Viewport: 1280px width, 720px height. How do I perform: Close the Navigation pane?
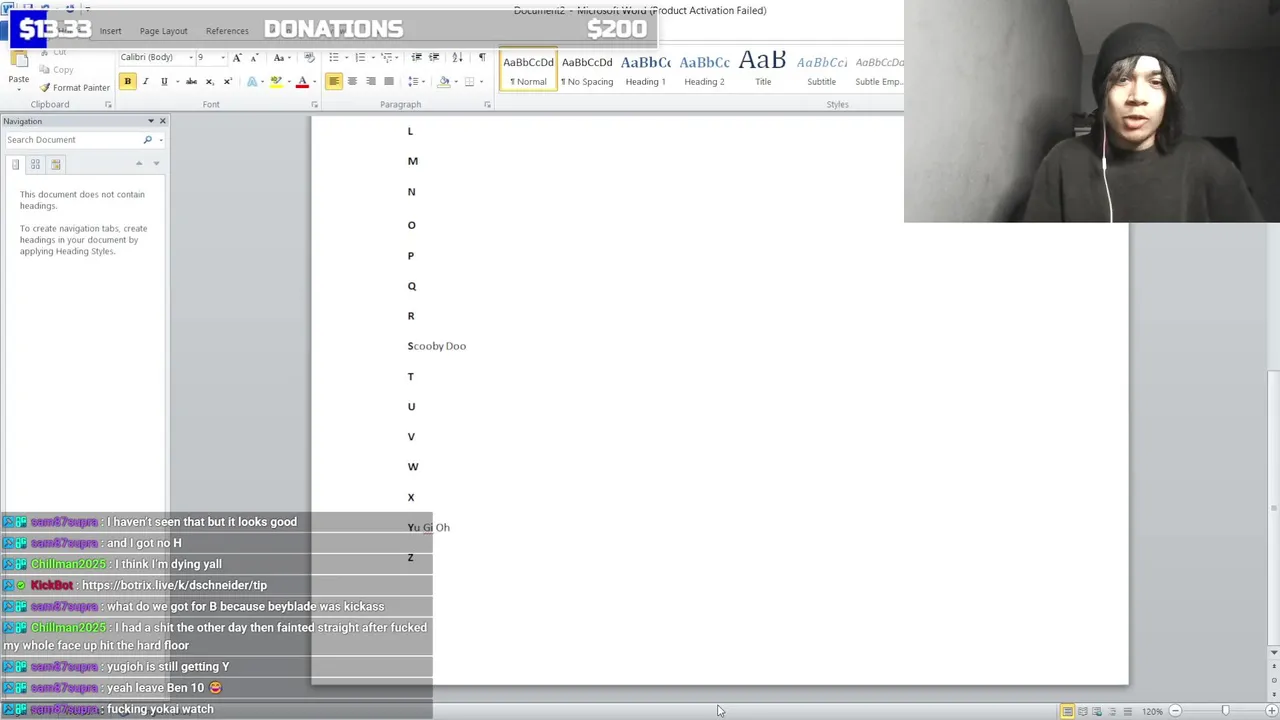163,121
